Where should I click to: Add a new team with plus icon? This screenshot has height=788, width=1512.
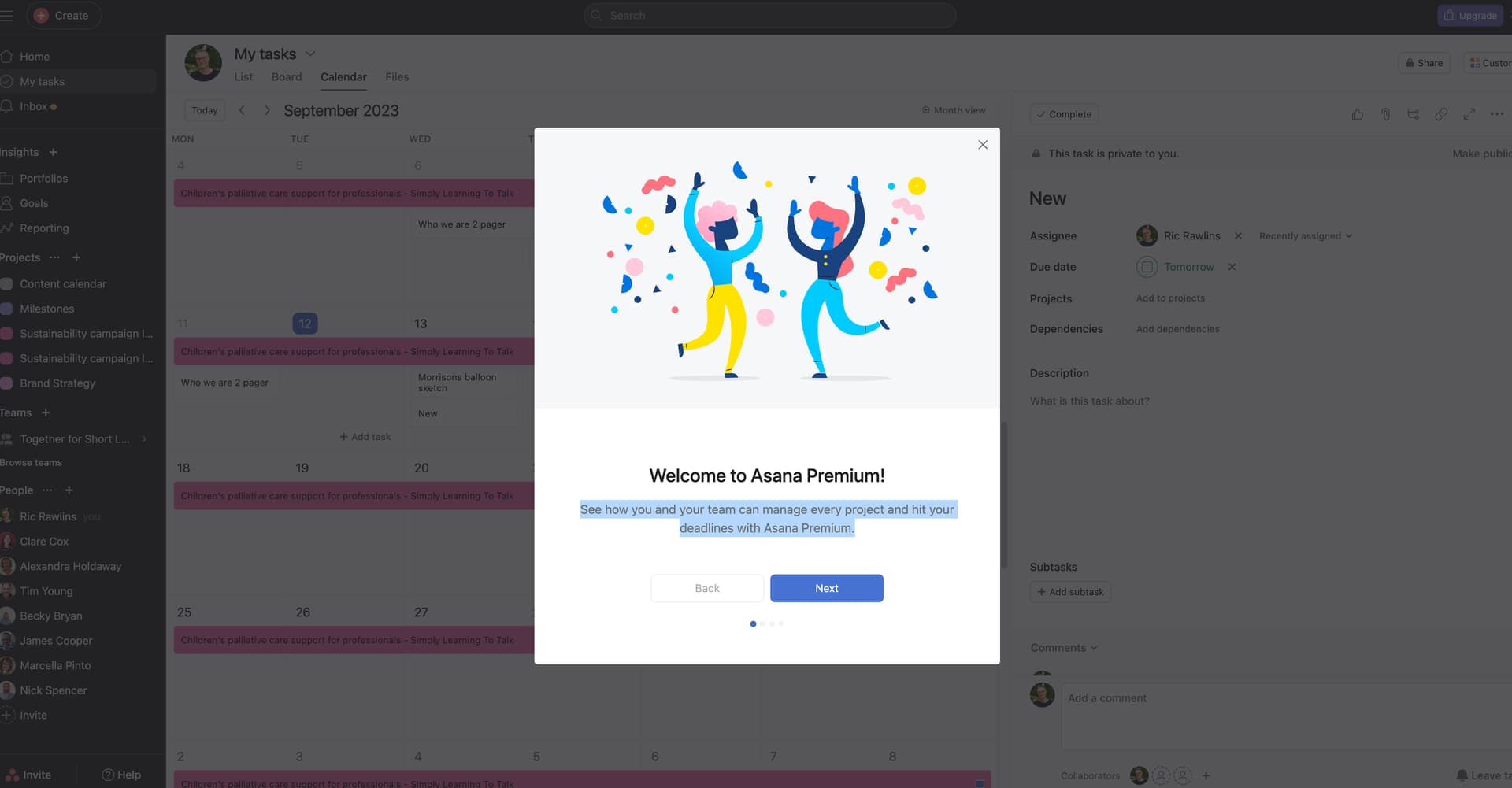pos(46,412)
